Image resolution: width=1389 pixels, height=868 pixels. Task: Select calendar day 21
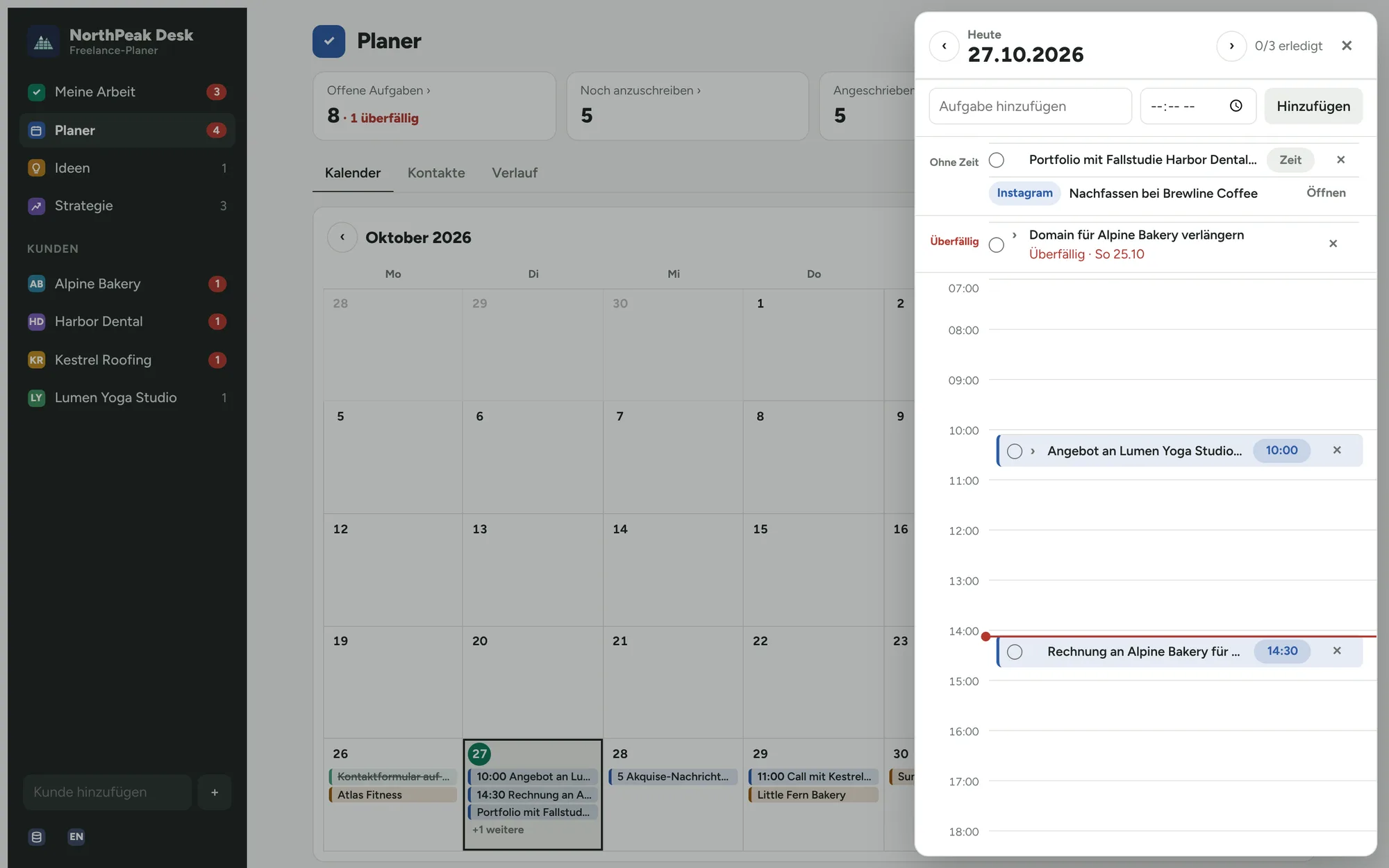coord(673,682)
